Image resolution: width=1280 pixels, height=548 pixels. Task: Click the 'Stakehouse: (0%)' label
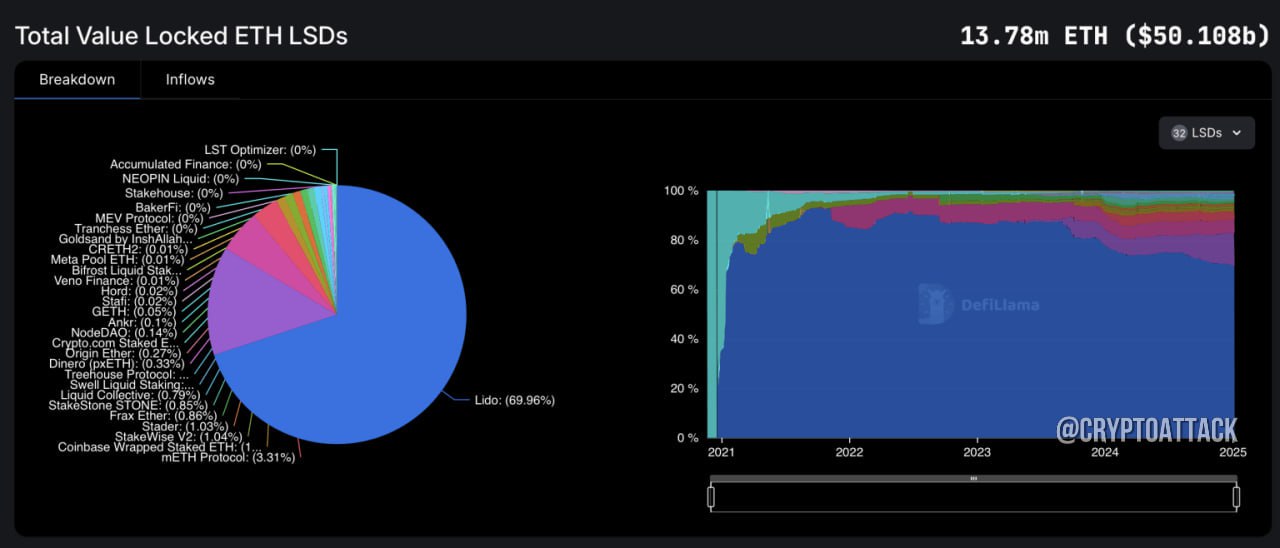[x=173, y=193]
